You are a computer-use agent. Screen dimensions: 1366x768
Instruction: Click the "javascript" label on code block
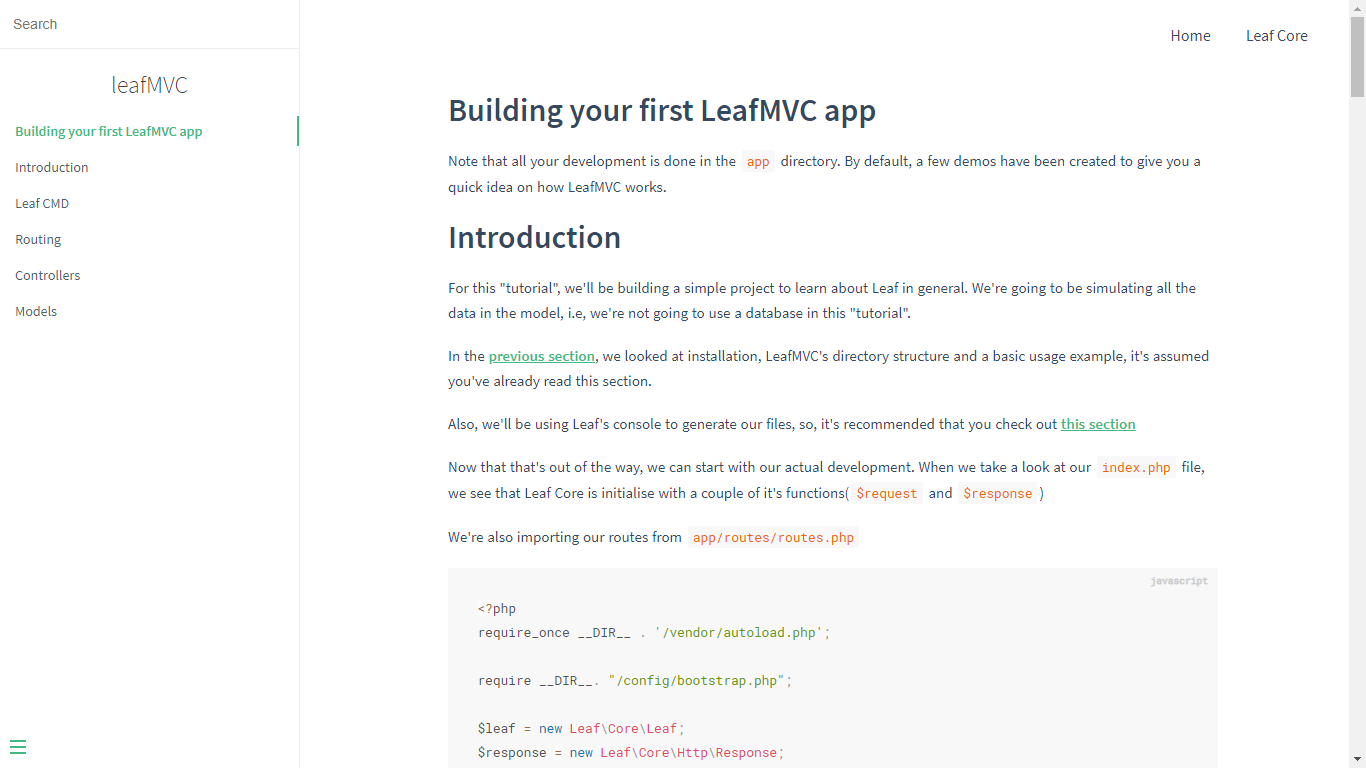tap(1179, 580)
